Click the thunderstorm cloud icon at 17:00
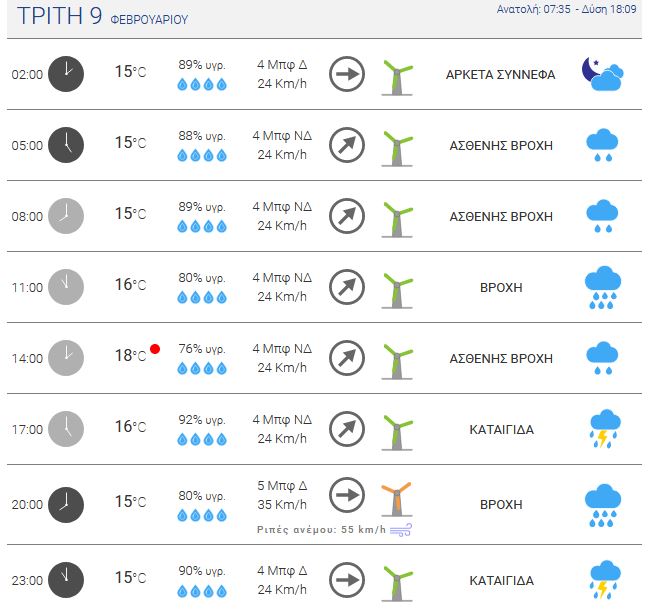 [605, 429]
